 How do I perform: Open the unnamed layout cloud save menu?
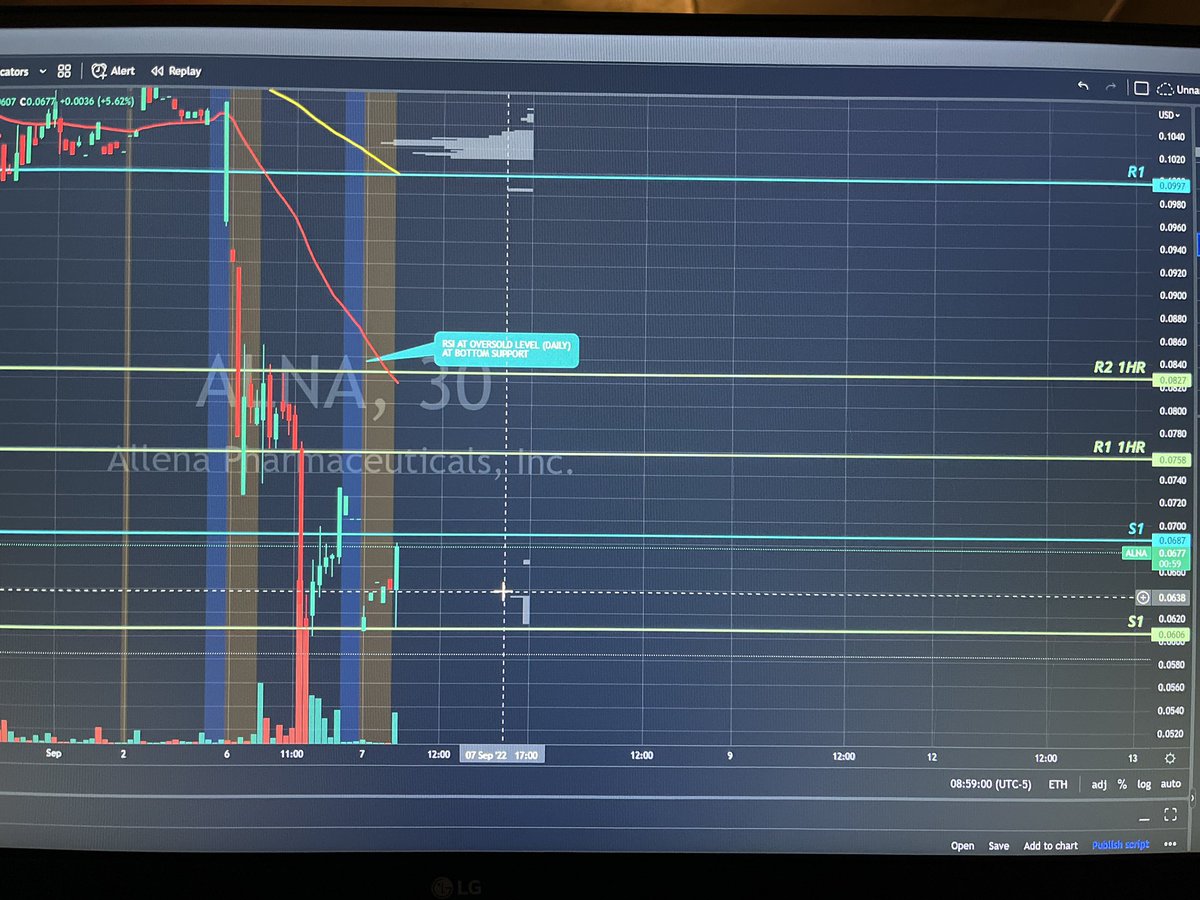tap(1177, 89)
